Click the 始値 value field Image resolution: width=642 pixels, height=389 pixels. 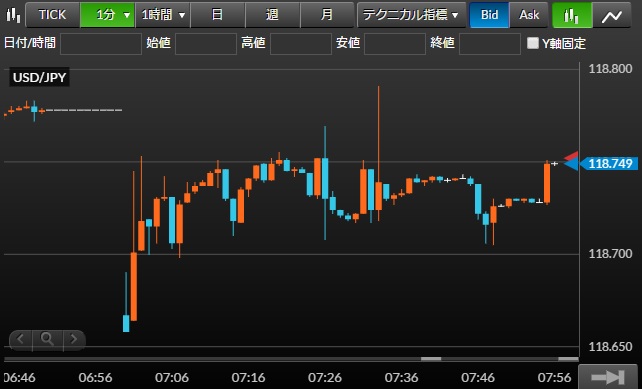pos(206,44)
